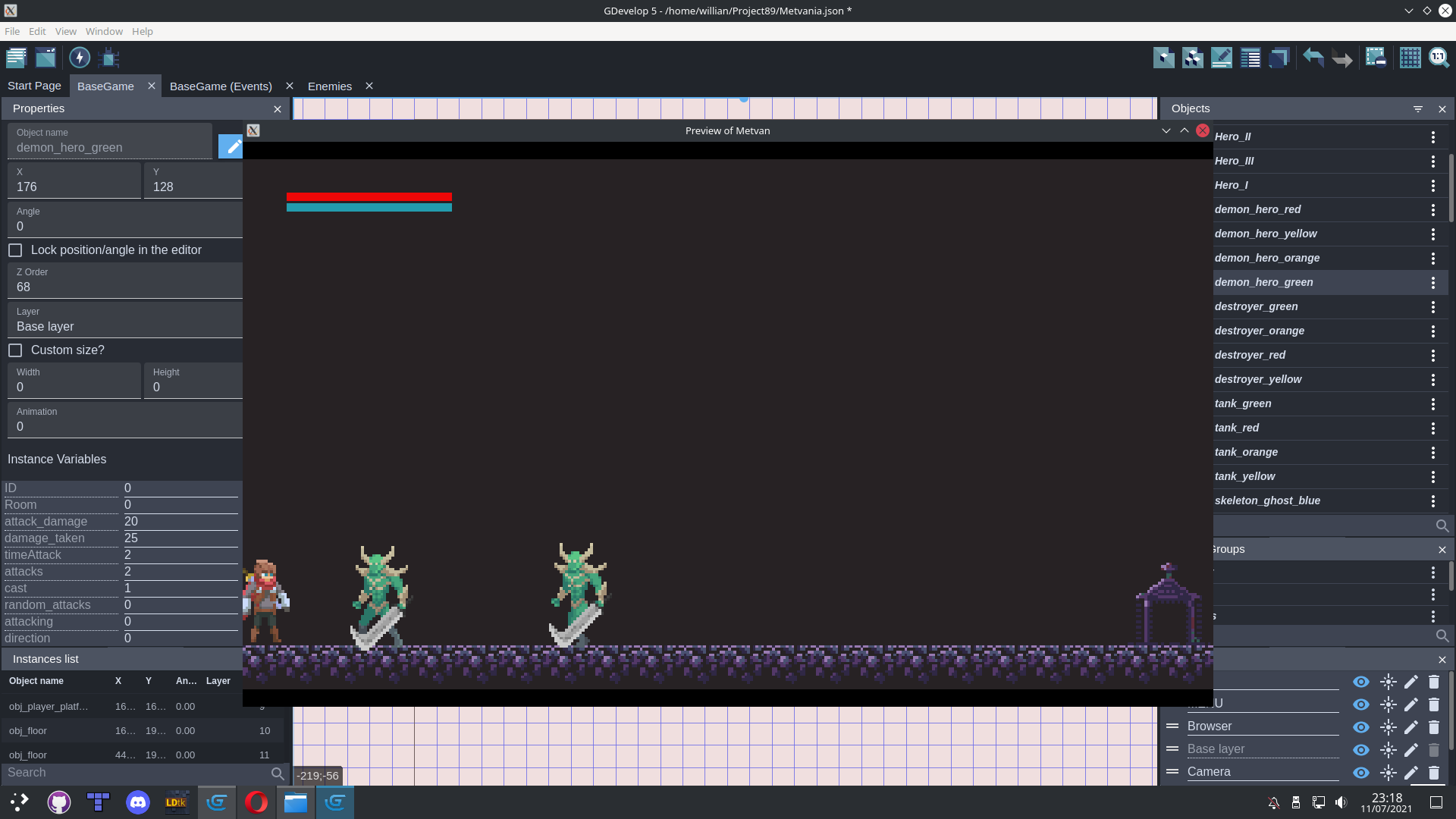Open lighting effects for Base layer
Screen dimensions: 1456x819
click(x=1388, y=750)
